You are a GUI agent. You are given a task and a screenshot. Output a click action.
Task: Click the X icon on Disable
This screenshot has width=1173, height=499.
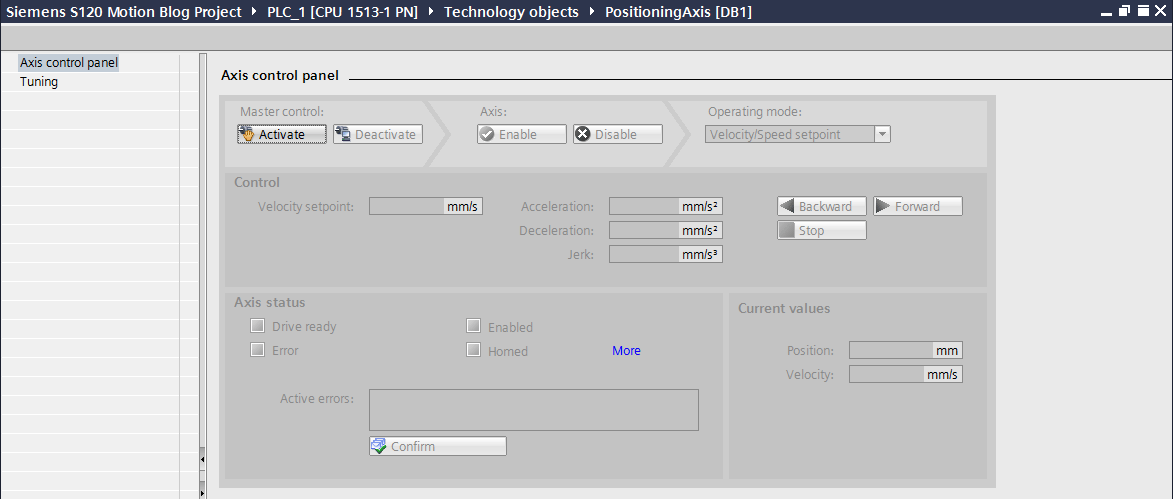(x=583, y=135)
